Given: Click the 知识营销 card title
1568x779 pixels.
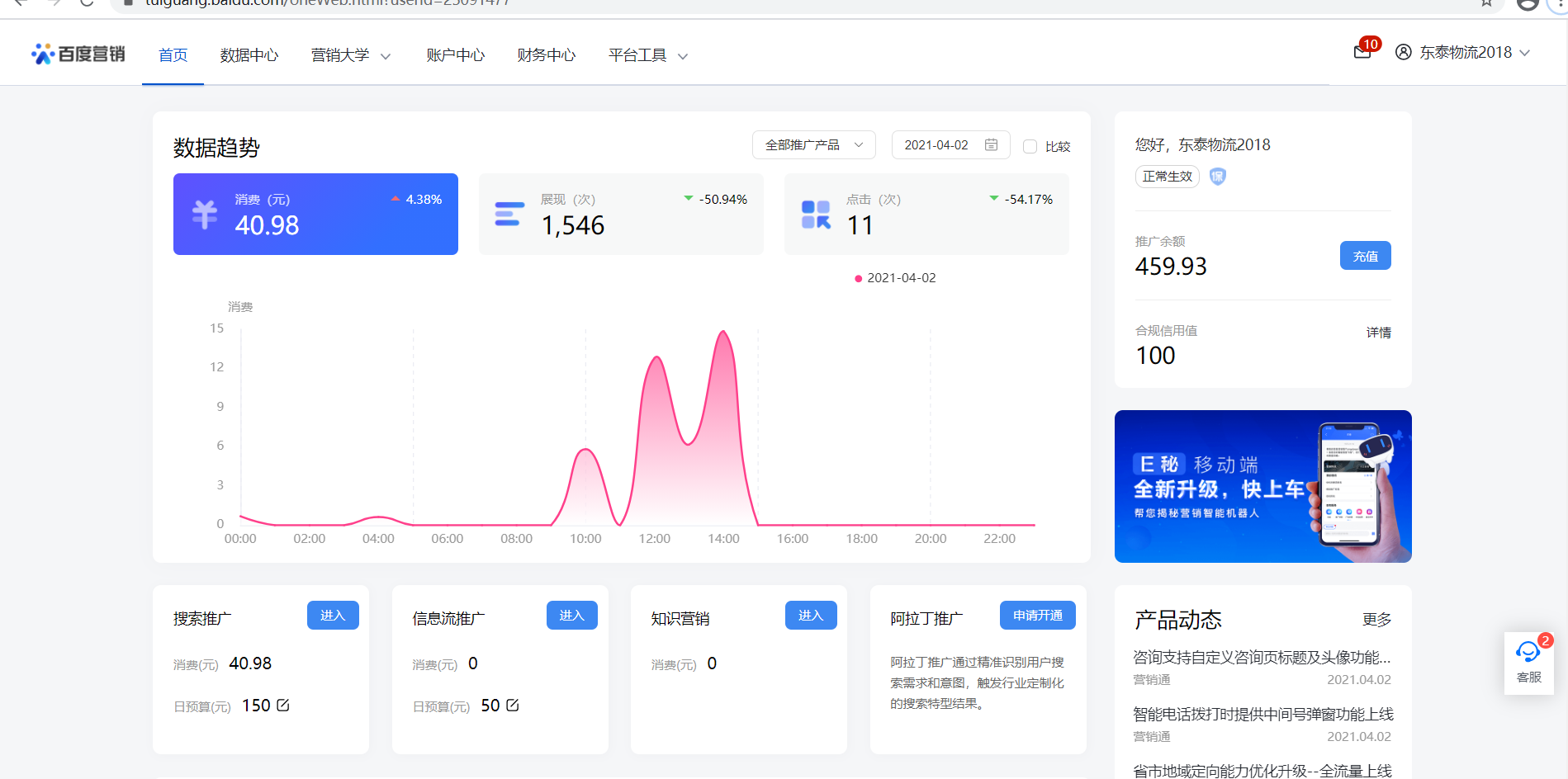Looking at the screenshot, I should (680, 618).
